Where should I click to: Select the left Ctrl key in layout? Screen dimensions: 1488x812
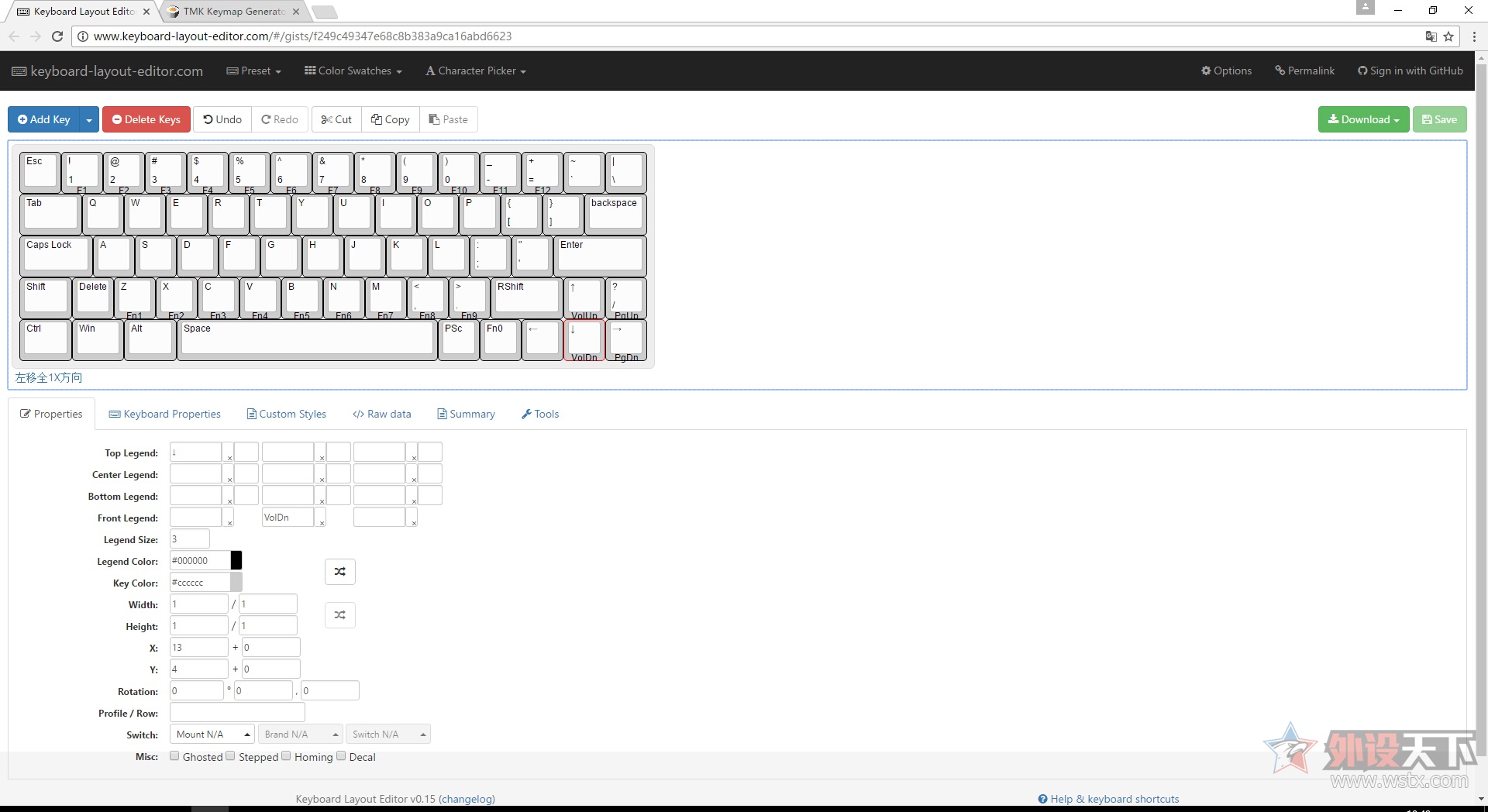pos(46,339)
